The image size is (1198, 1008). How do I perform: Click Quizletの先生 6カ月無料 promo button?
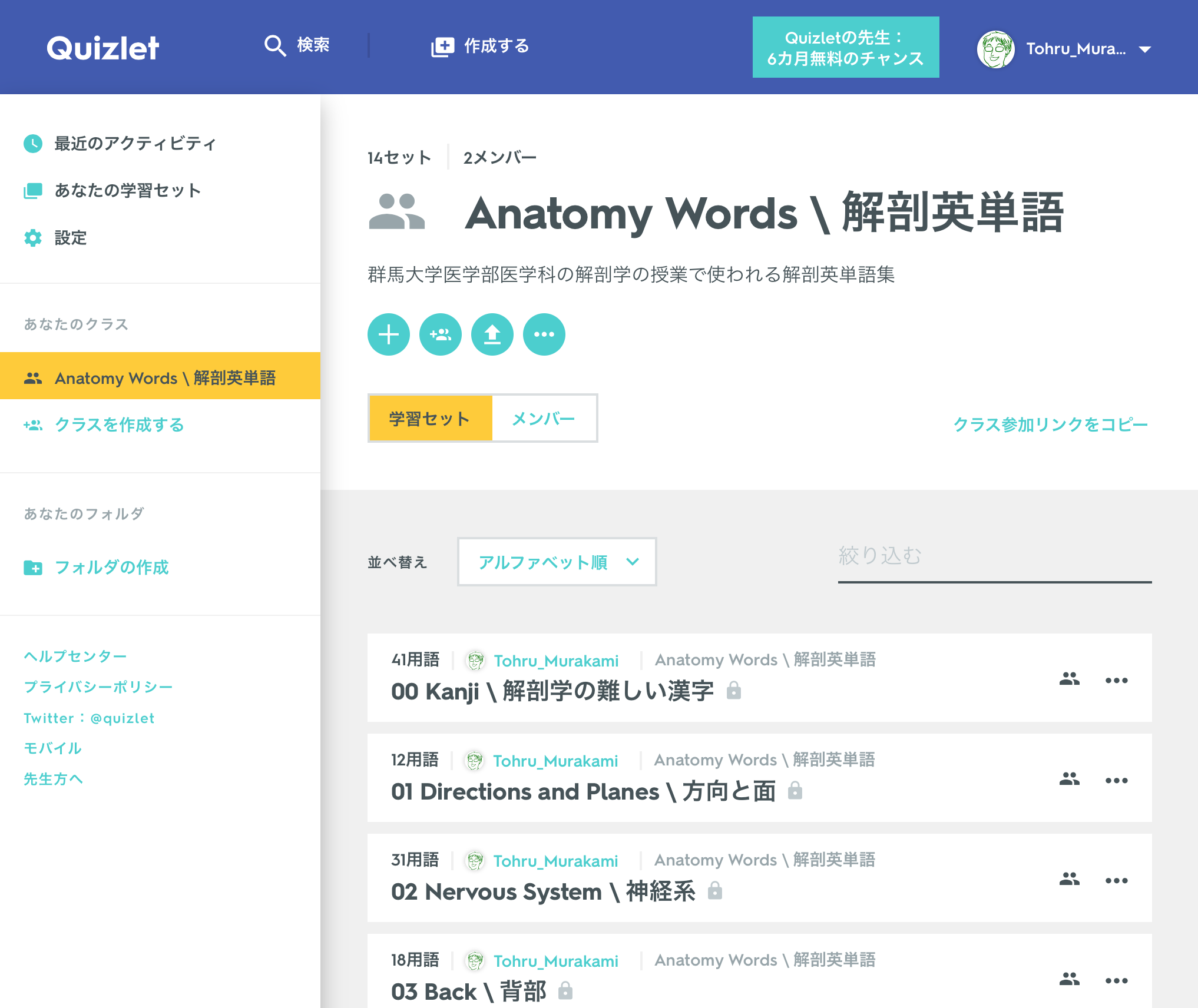tap(845, 48)
